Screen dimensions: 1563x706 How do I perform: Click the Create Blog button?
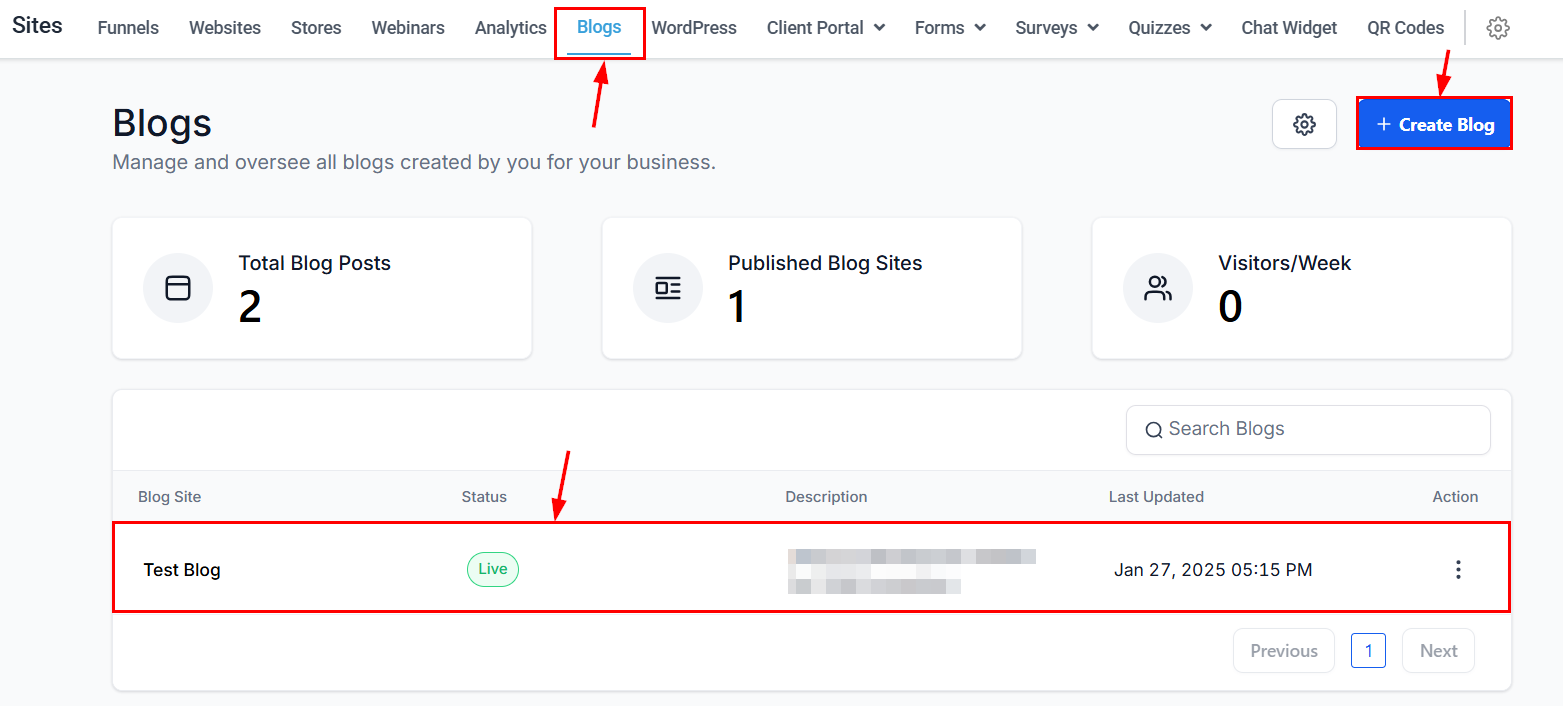(x=1434, y=124)
